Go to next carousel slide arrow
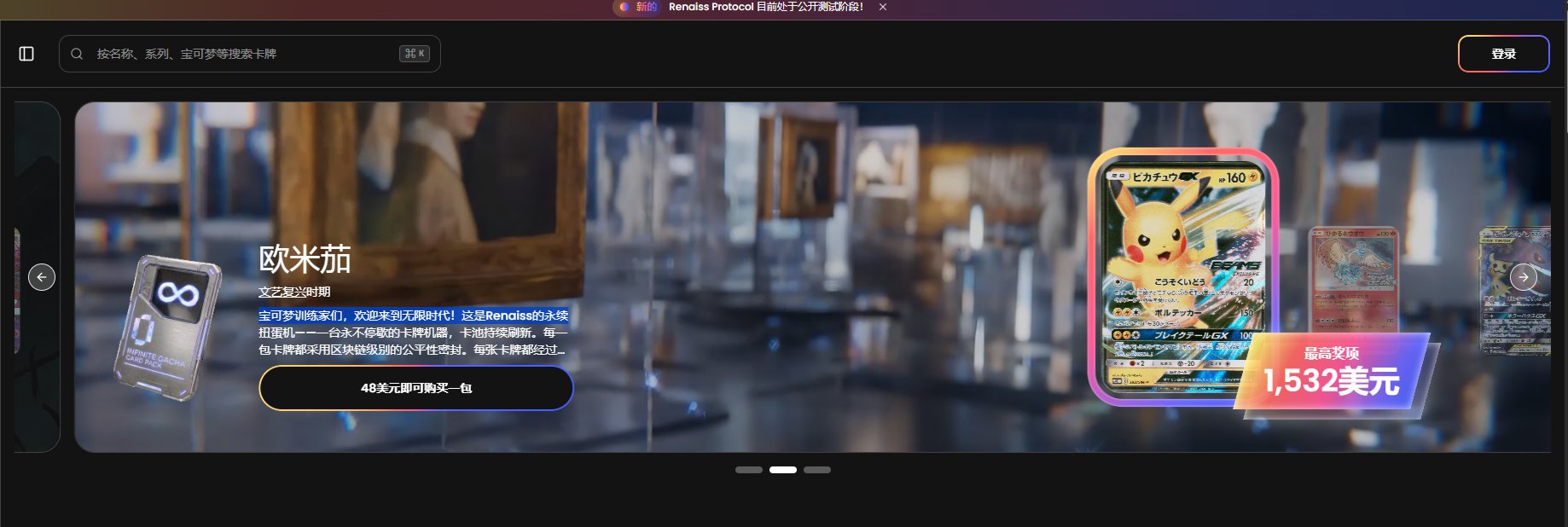The width and height of the screenshot is (1568, 527). [x=1524, y=277]
